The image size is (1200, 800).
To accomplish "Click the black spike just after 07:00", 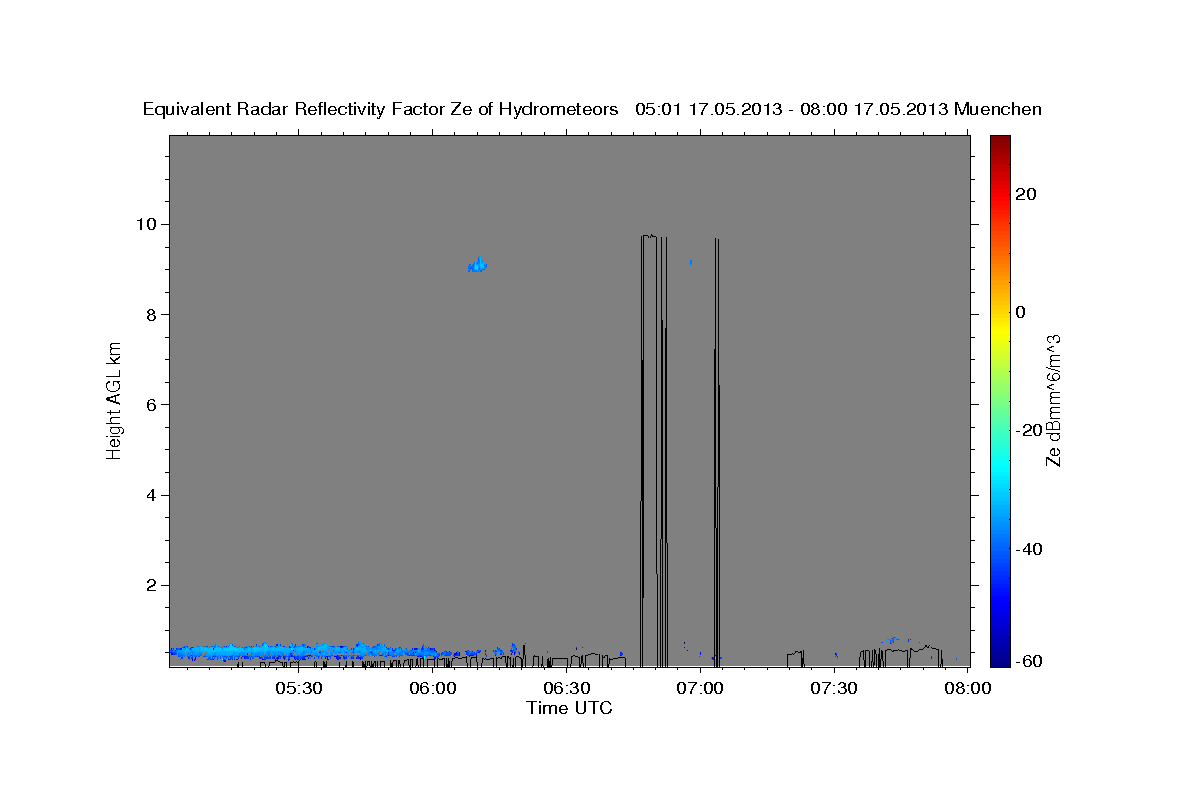I will [717, 450].
